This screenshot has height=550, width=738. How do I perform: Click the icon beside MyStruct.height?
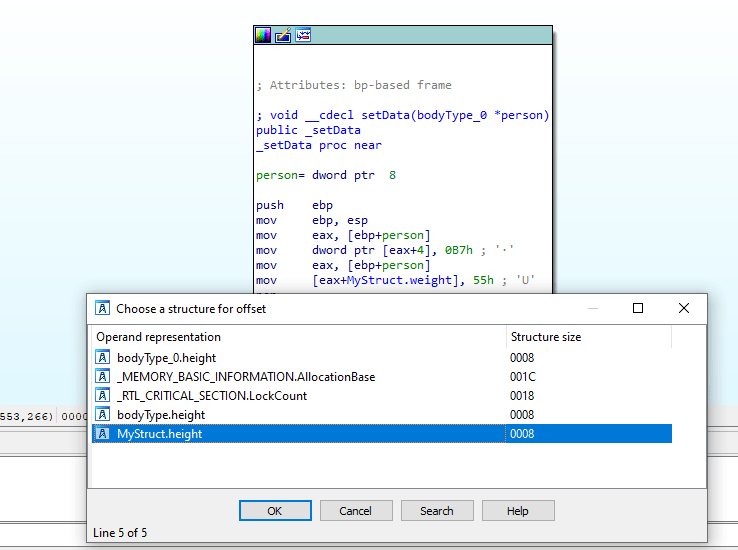tap(103, 433)
